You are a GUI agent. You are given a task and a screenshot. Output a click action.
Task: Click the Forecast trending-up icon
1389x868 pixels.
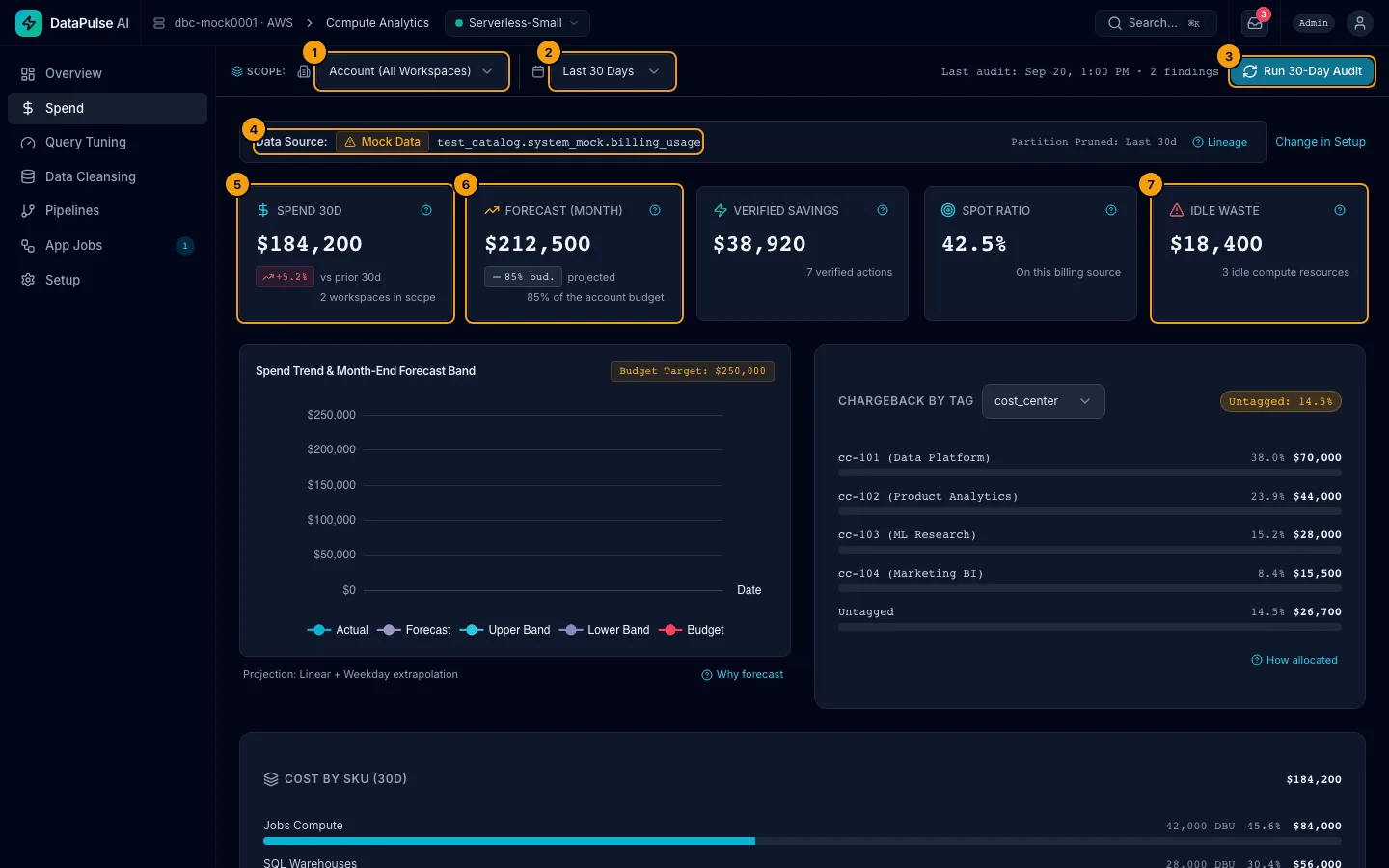point(492,210)
